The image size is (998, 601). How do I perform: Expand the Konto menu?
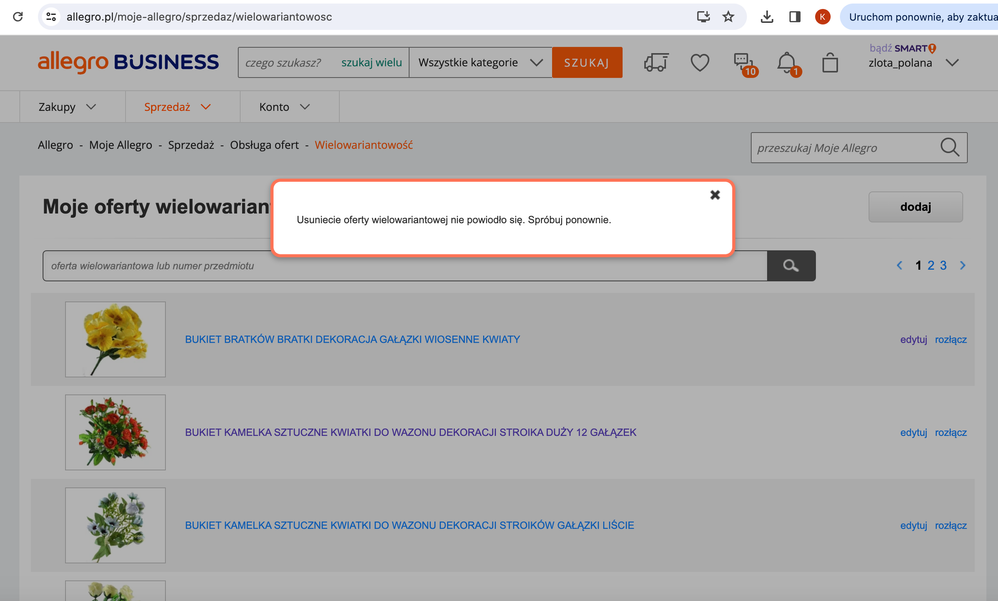(285, 107)
